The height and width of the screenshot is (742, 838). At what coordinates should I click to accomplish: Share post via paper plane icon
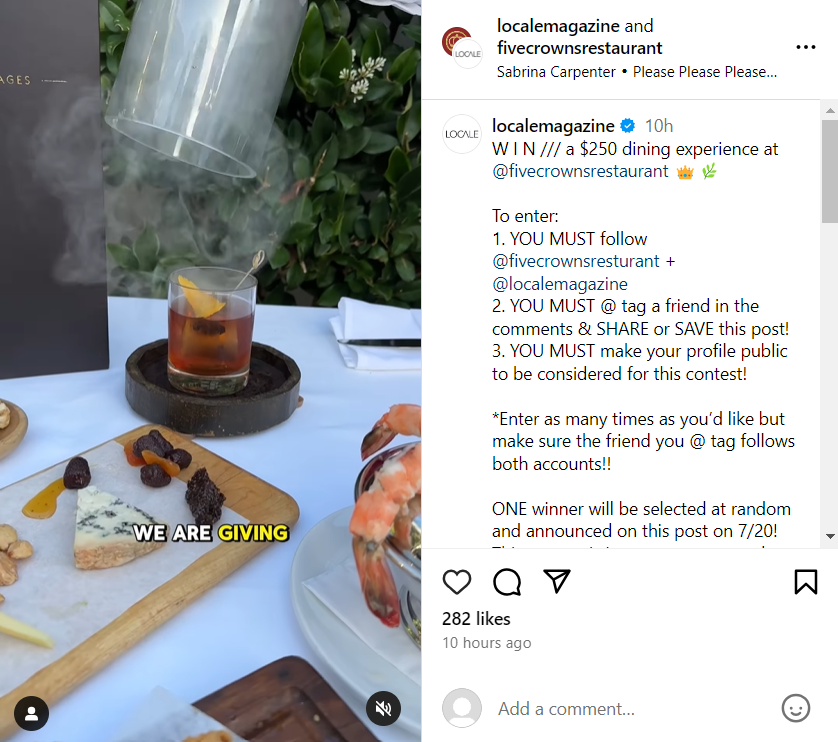(557, 582)
